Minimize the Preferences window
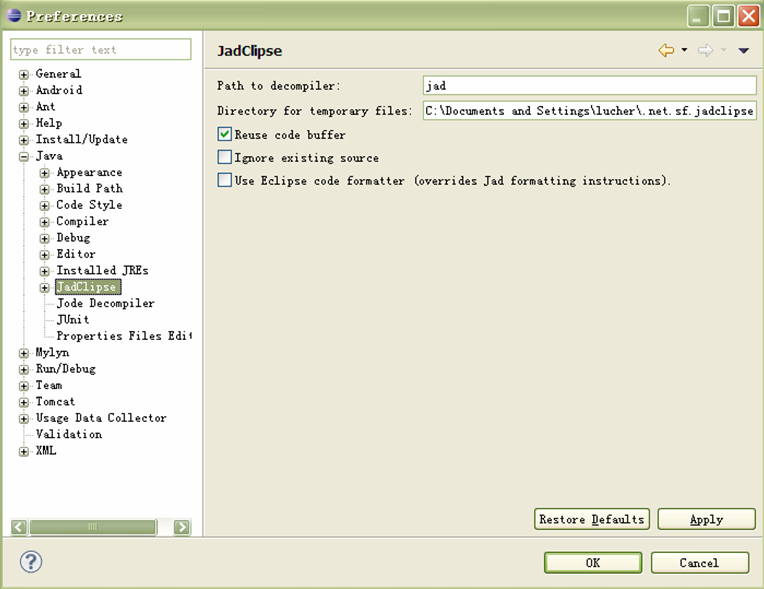The height and width of the screenshot is (589, 764). coord(698,16)
